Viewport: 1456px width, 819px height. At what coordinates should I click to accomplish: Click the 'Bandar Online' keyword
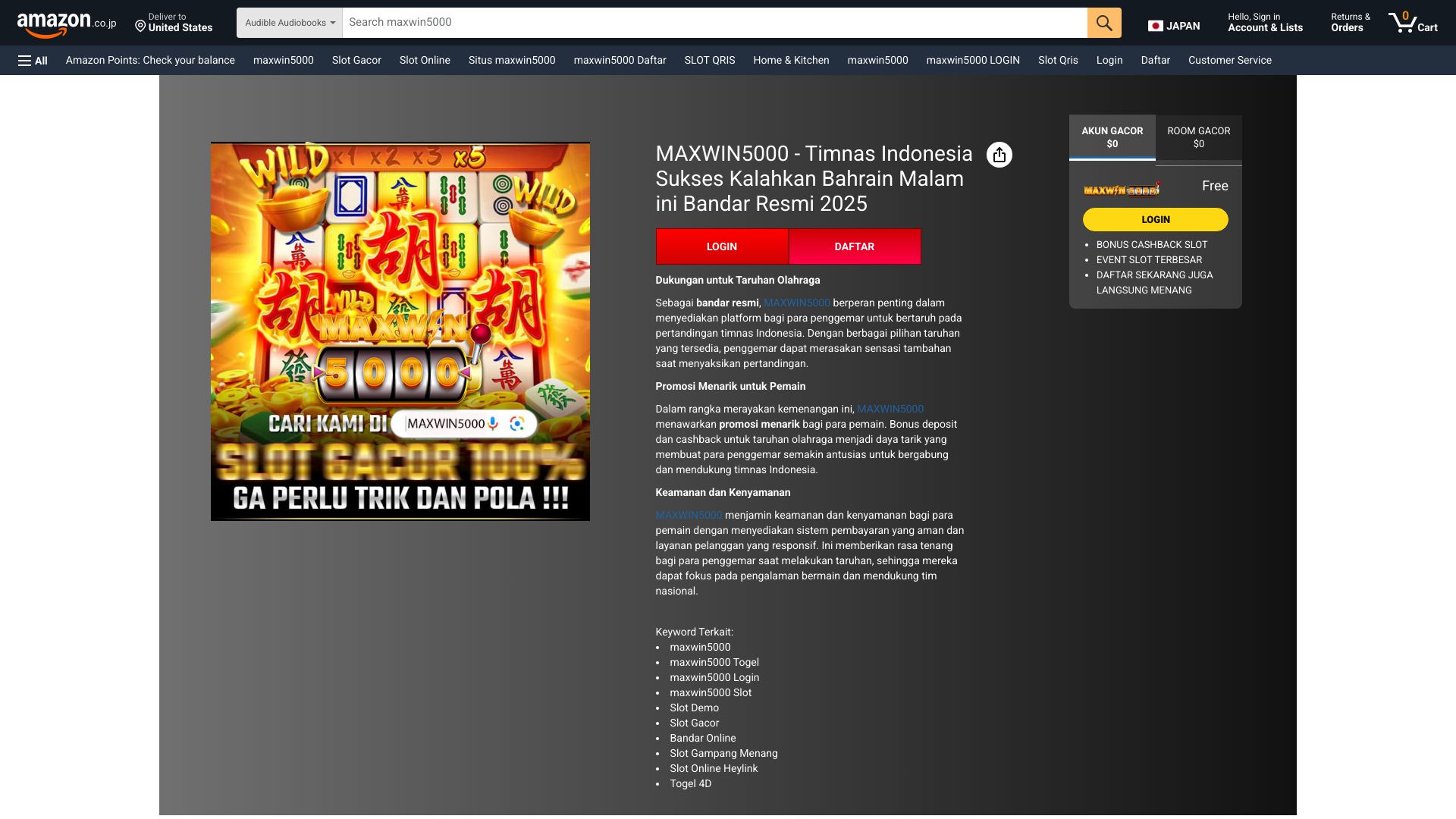pyautogui.click(x=702, y=739)
